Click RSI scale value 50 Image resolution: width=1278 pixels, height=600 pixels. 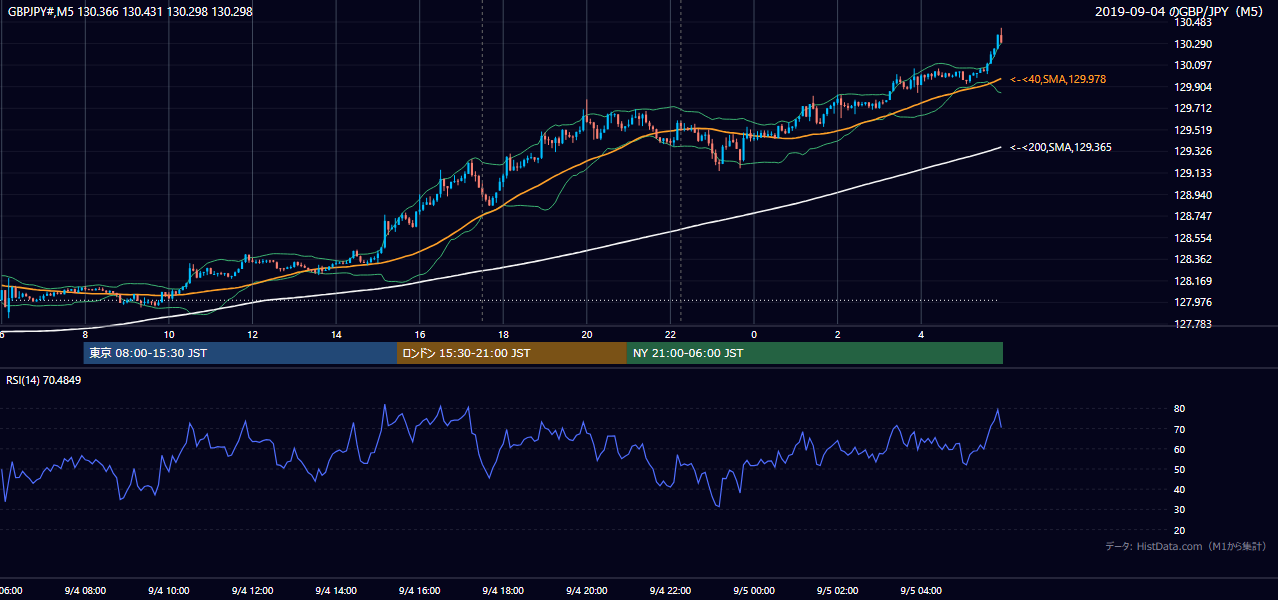[1180, 469]
